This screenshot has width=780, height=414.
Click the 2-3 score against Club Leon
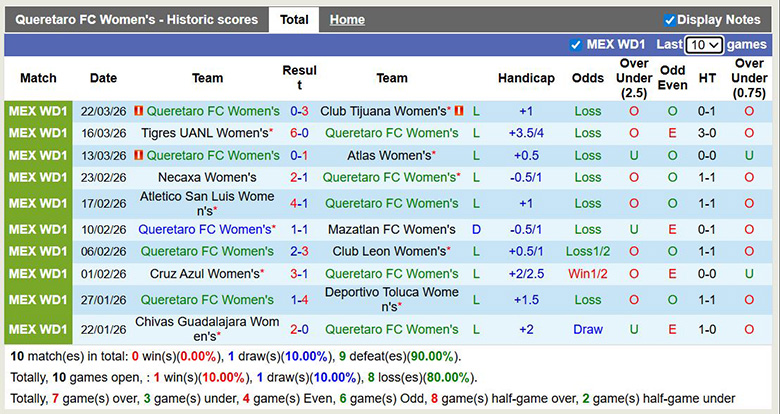click(299, 251)
